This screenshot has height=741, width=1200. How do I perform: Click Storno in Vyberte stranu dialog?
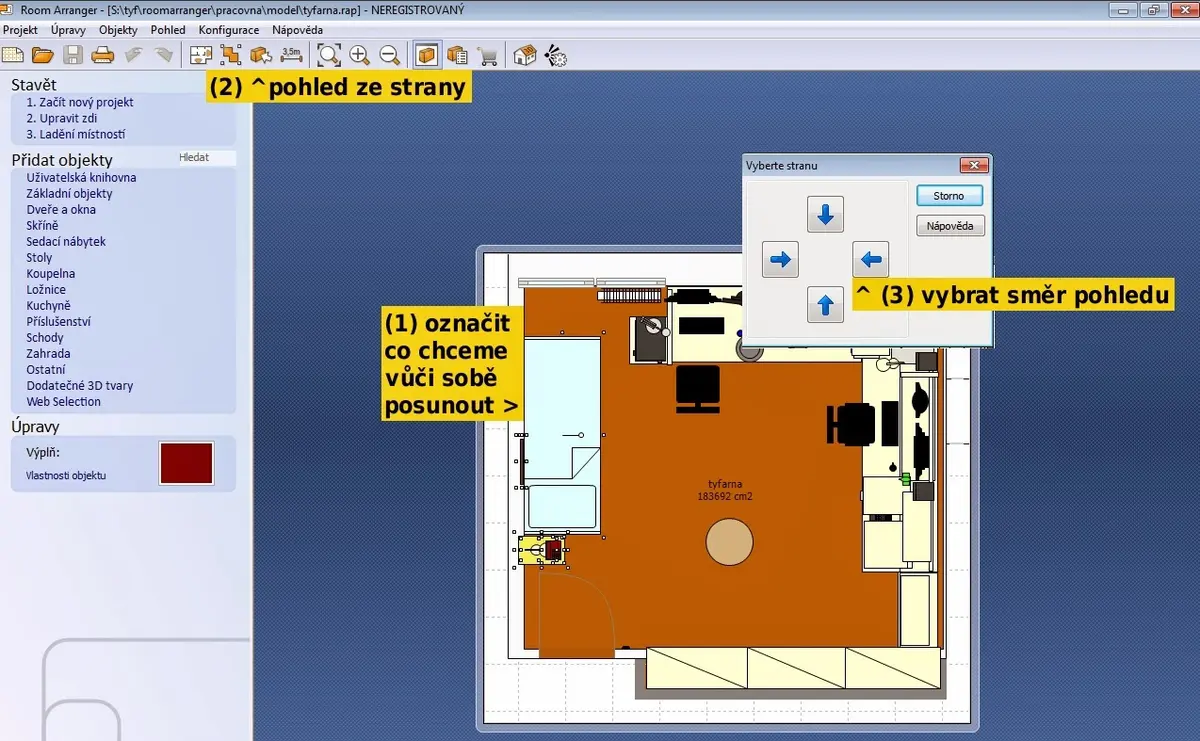coord(949,196)
